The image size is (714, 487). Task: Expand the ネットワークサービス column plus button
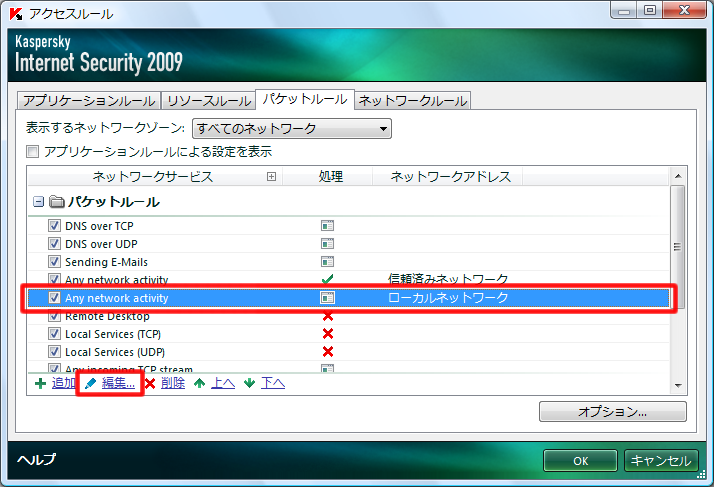point(271,177)
